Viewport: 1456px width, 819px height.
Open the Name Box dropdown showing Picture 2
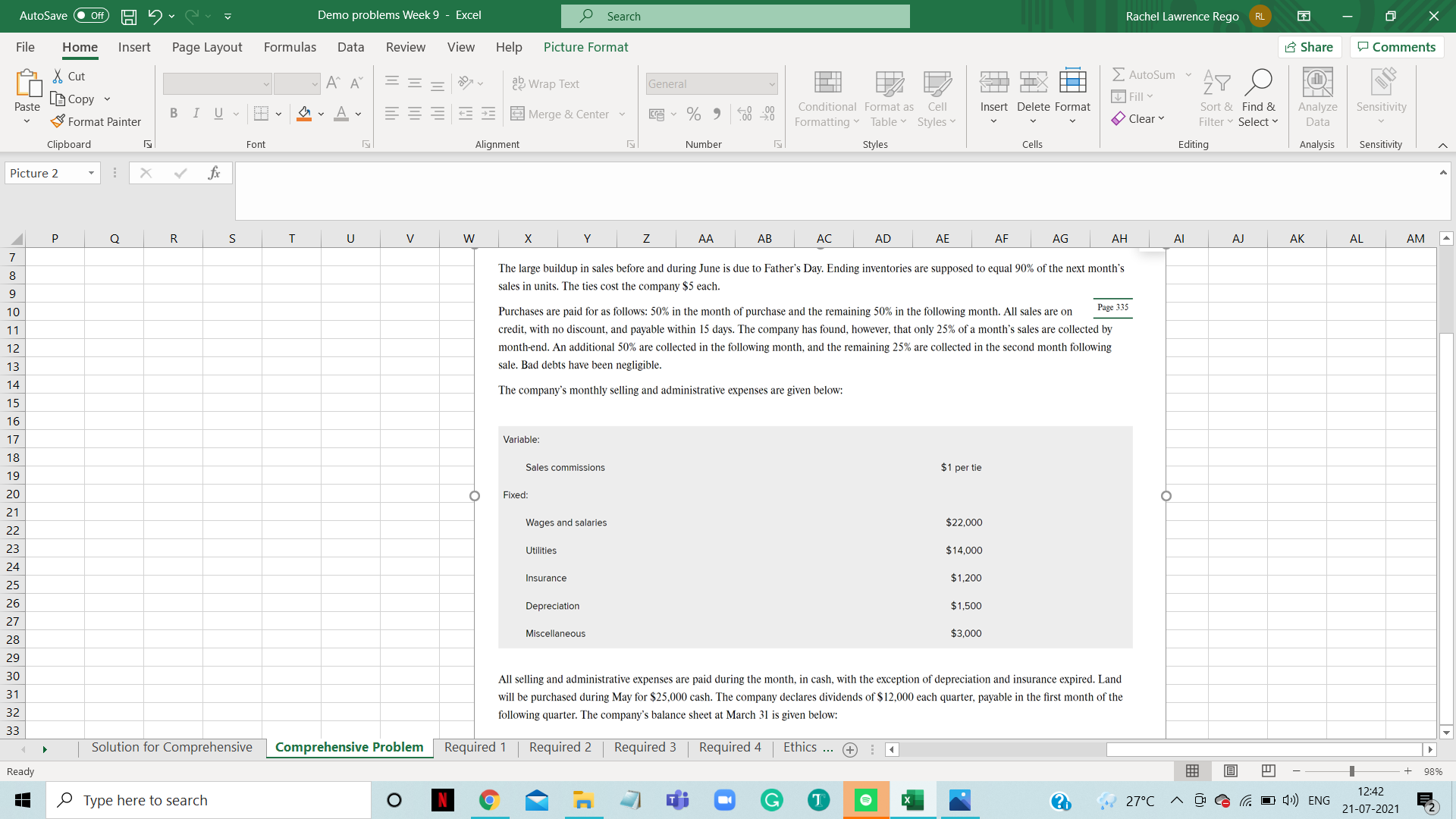(90, 173)
